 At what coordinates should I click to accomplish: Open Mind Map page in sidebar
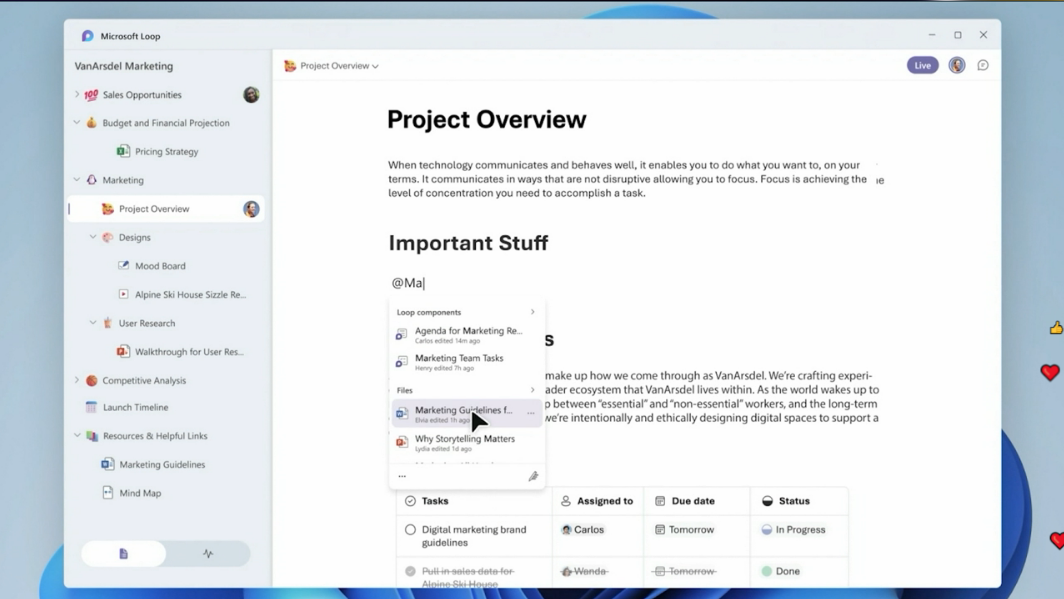tap(140, 493)
